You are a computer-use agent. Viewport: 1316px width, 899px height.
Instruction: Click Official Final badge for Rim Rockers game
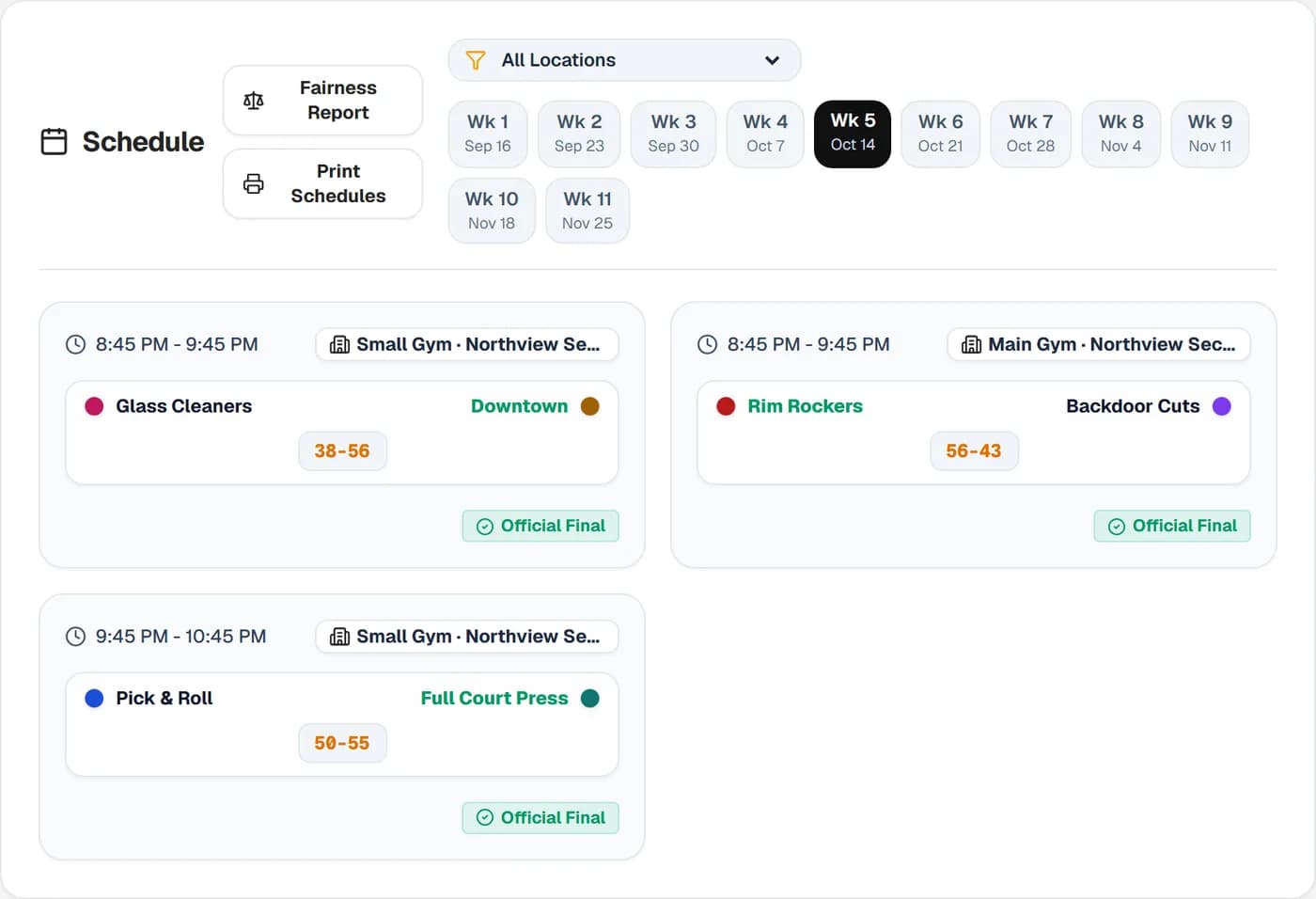(x=1172, y=527)
